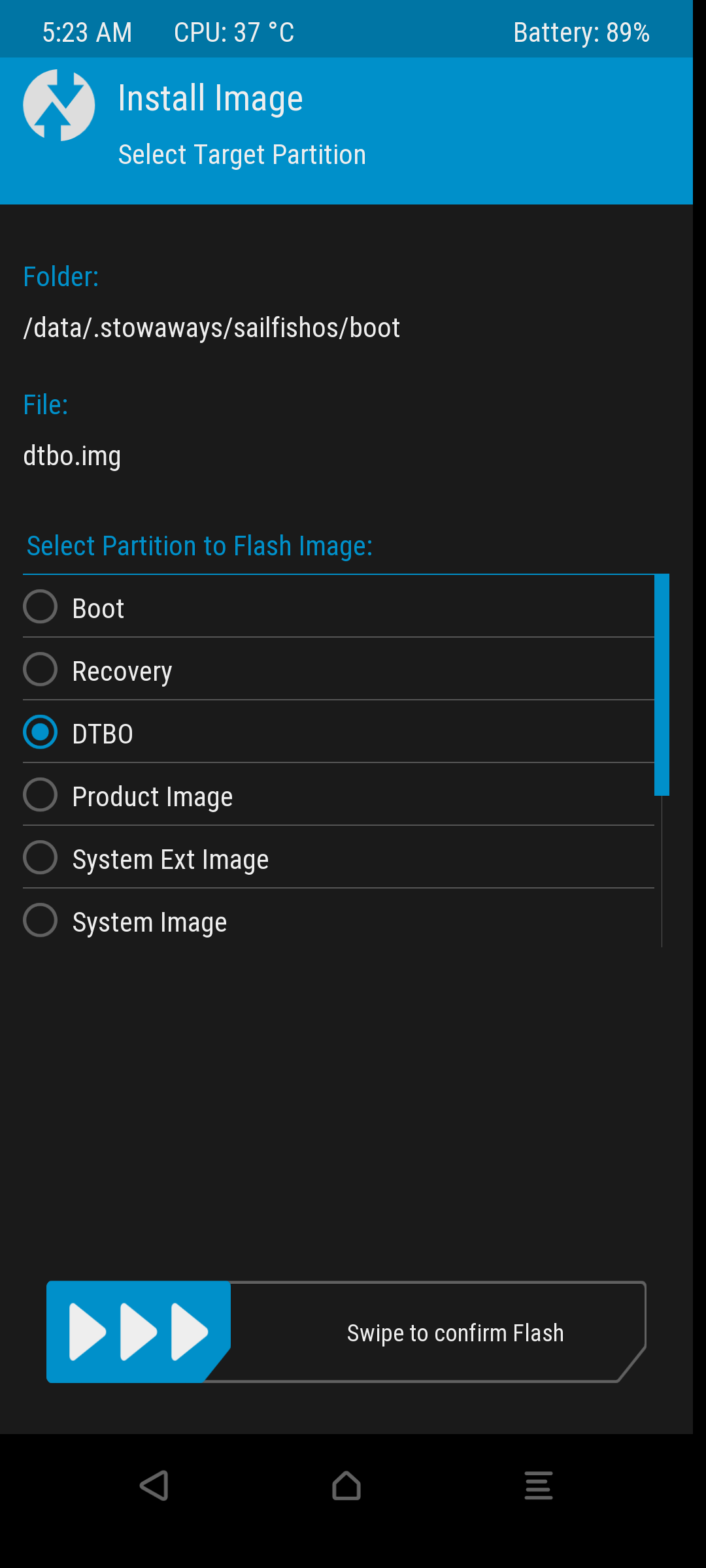Click the partition list scrollbar thumb

(662, 685)
